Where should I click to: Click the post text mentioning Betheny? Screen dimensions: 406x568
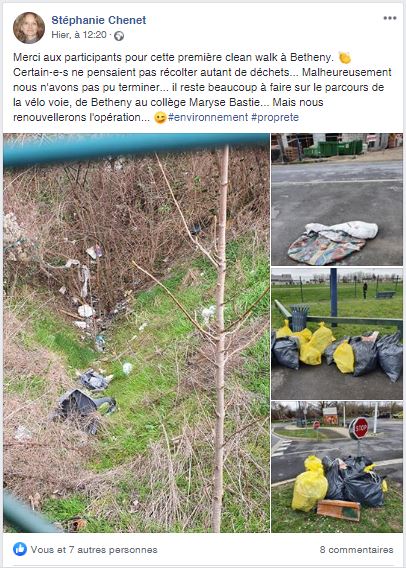(202, 87)
